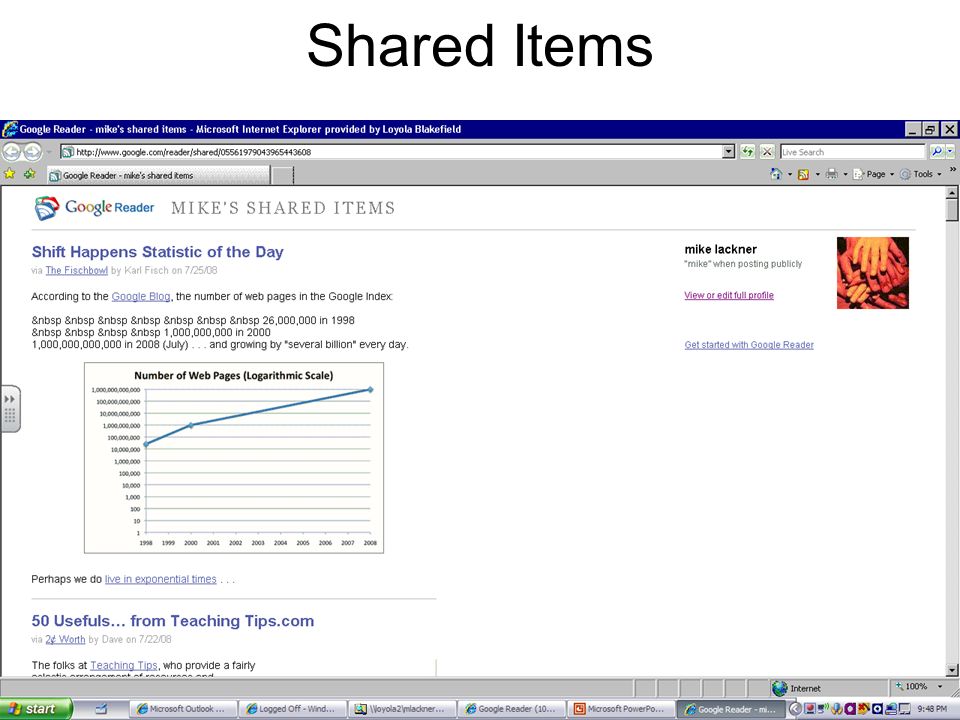The image size is (960, 720).
Task: Open the 2¢ Worth source link
Action: coord(66,639)
